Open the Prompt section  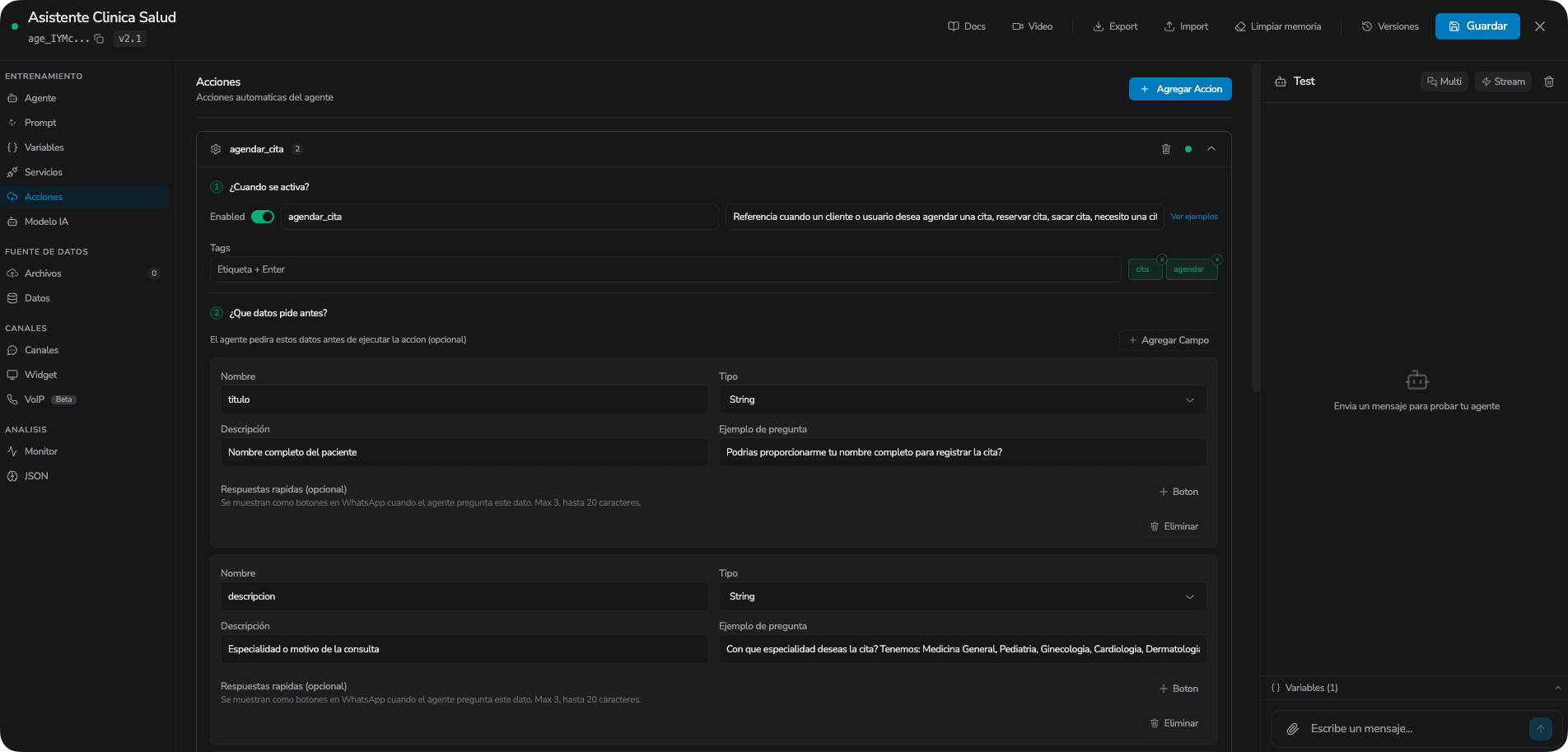click(x=86, y=123)
